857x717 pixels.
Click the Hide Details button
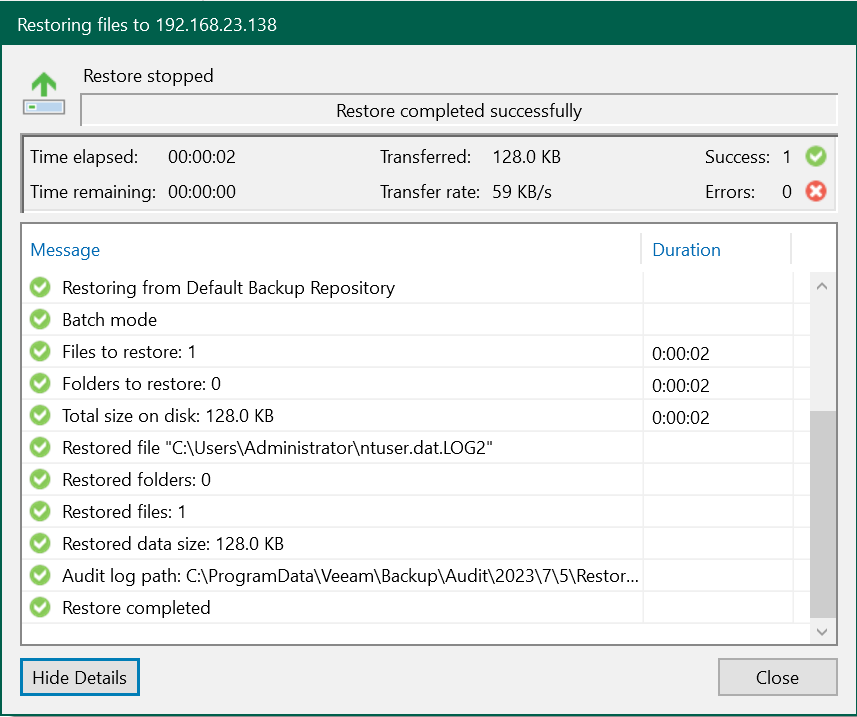click(80, 677)
